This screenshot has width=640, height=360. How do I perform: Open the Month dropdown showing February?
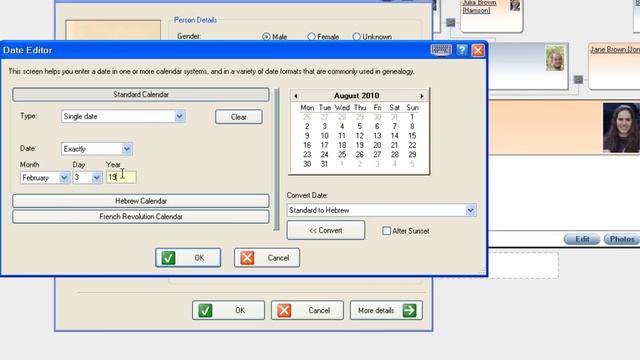coord(64,178)
